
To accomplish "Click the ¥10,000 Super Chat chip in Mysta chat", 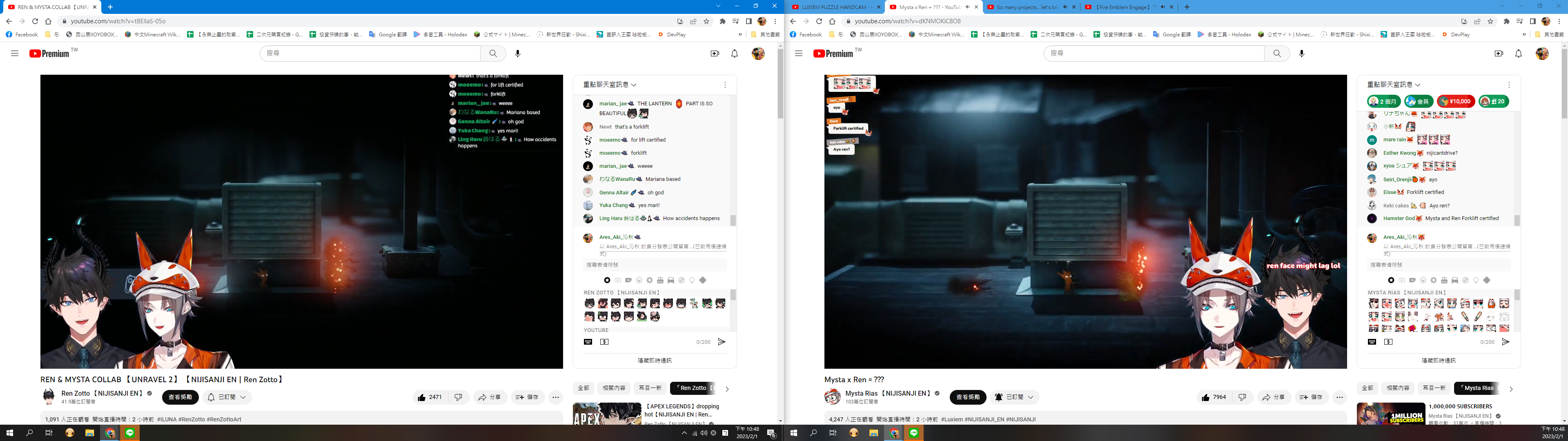I will [x=1456, y=101].
